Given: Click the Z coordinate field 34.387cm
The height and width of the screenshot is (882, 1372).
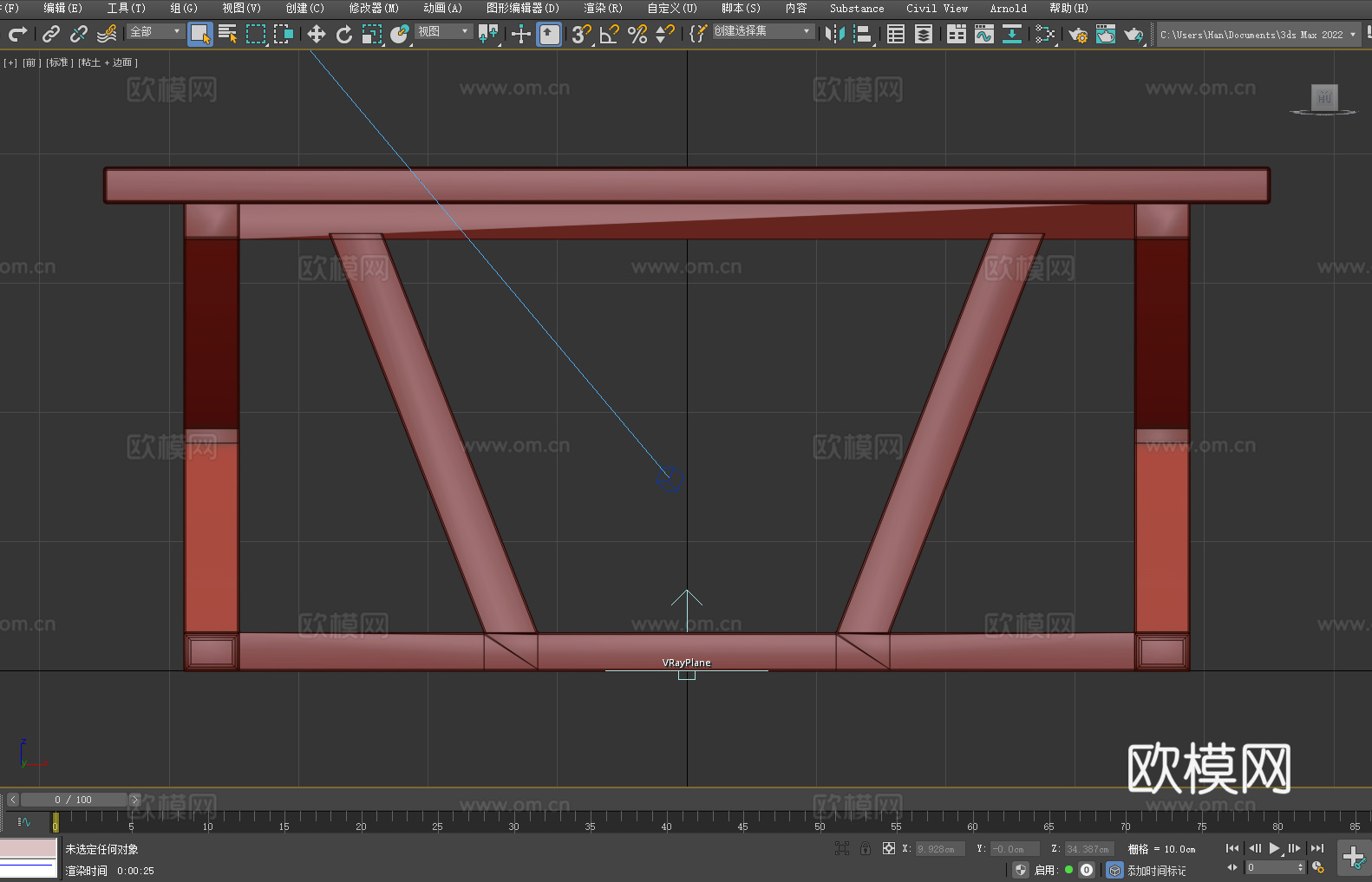Looking at the screenshot, I should click(1089, 849).
